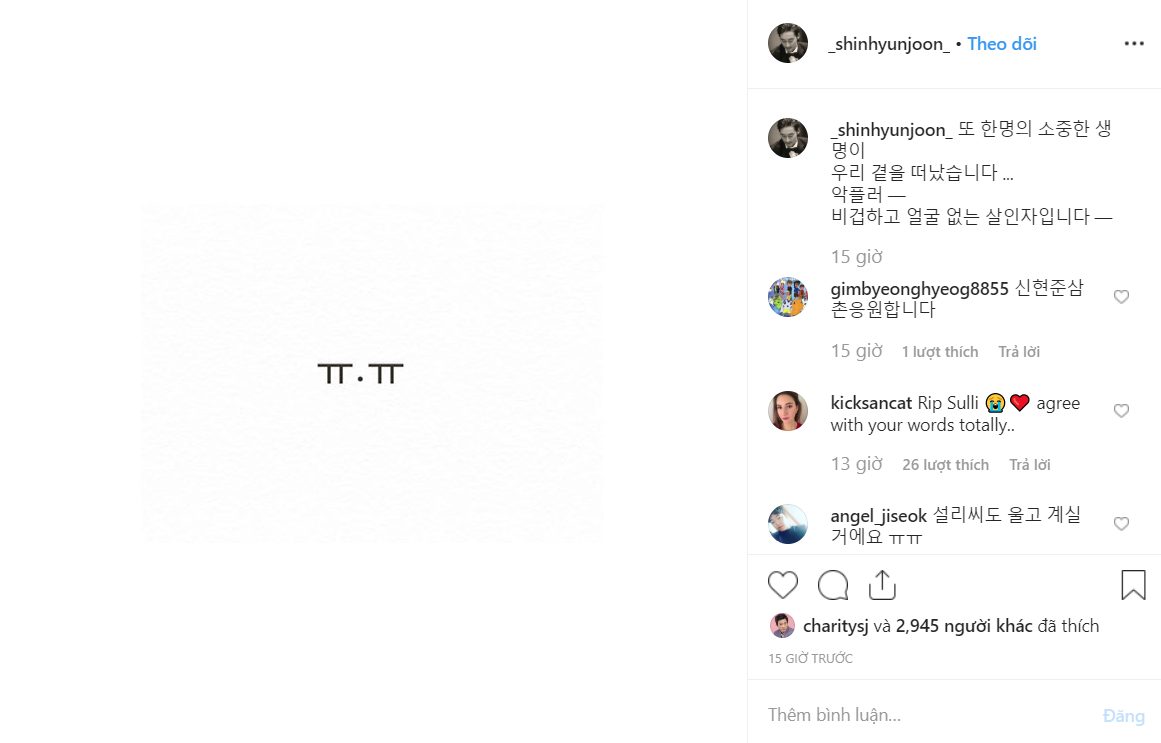Like kicksancat's comment

[x=1121, y=411]
